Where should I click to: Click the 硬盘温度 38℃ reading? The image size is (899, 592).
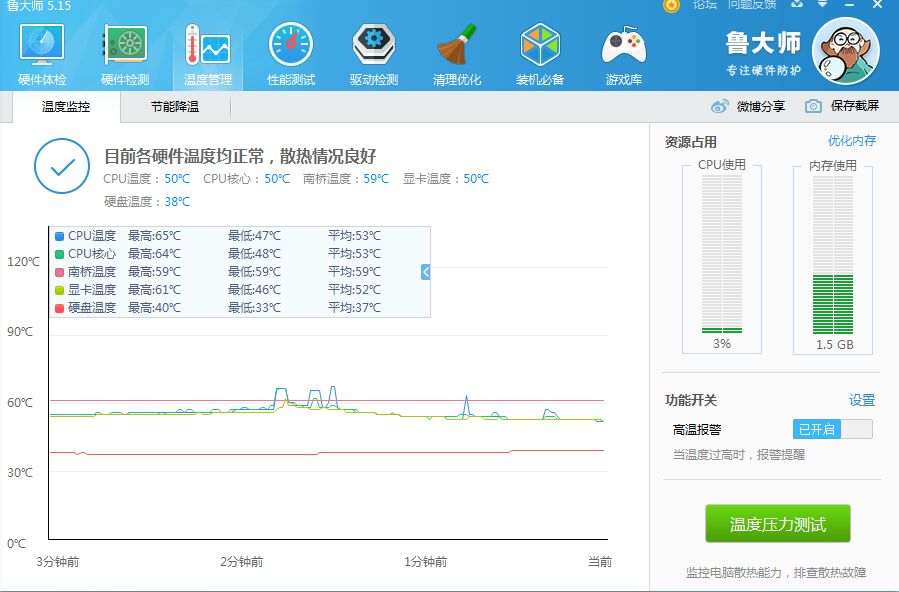point(177,202)
